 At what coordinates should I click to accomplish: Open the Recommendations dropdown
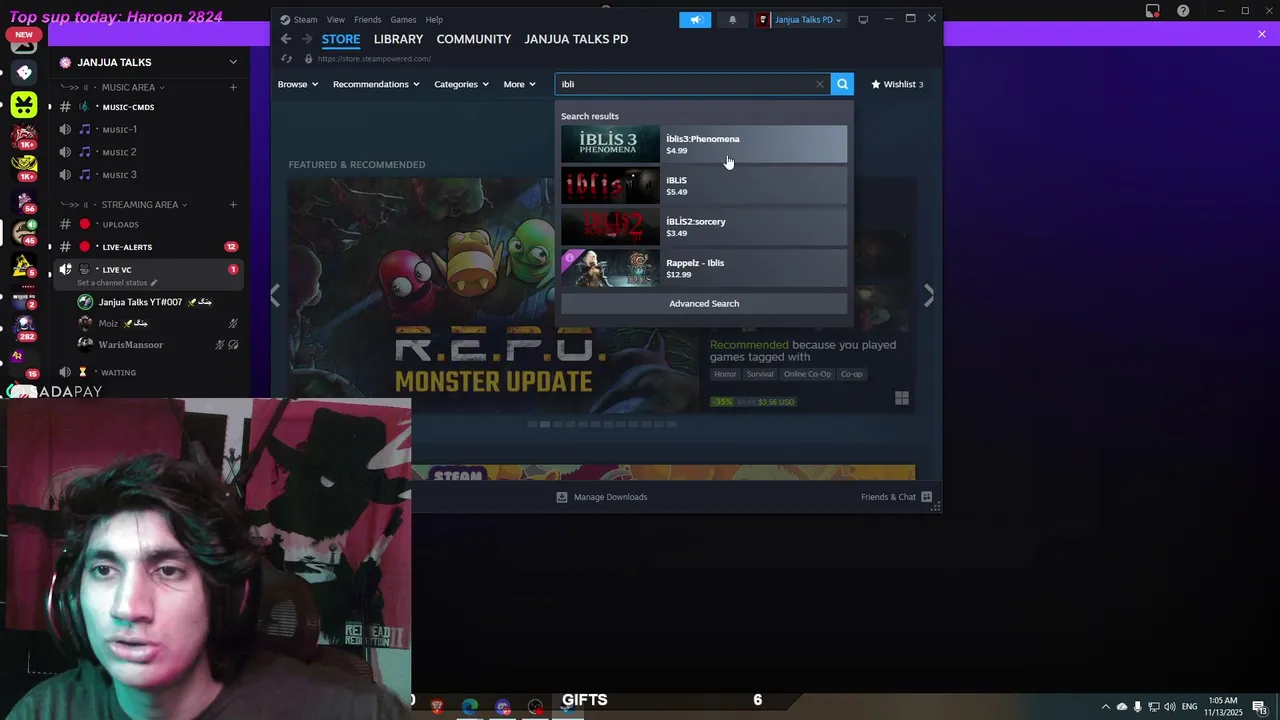(x=376, y=84)
